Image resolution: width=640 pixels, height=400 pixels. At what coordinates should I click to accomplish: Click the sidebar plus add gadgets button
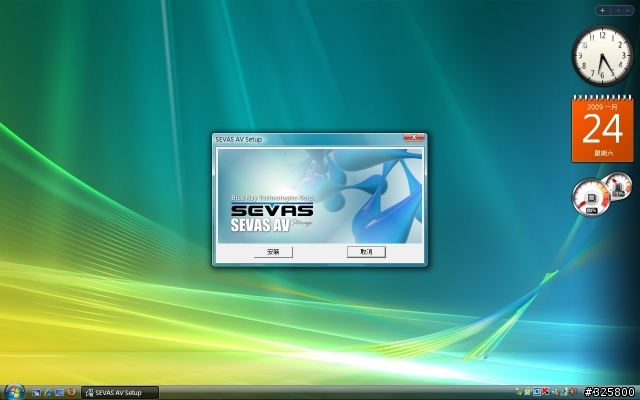602,10
